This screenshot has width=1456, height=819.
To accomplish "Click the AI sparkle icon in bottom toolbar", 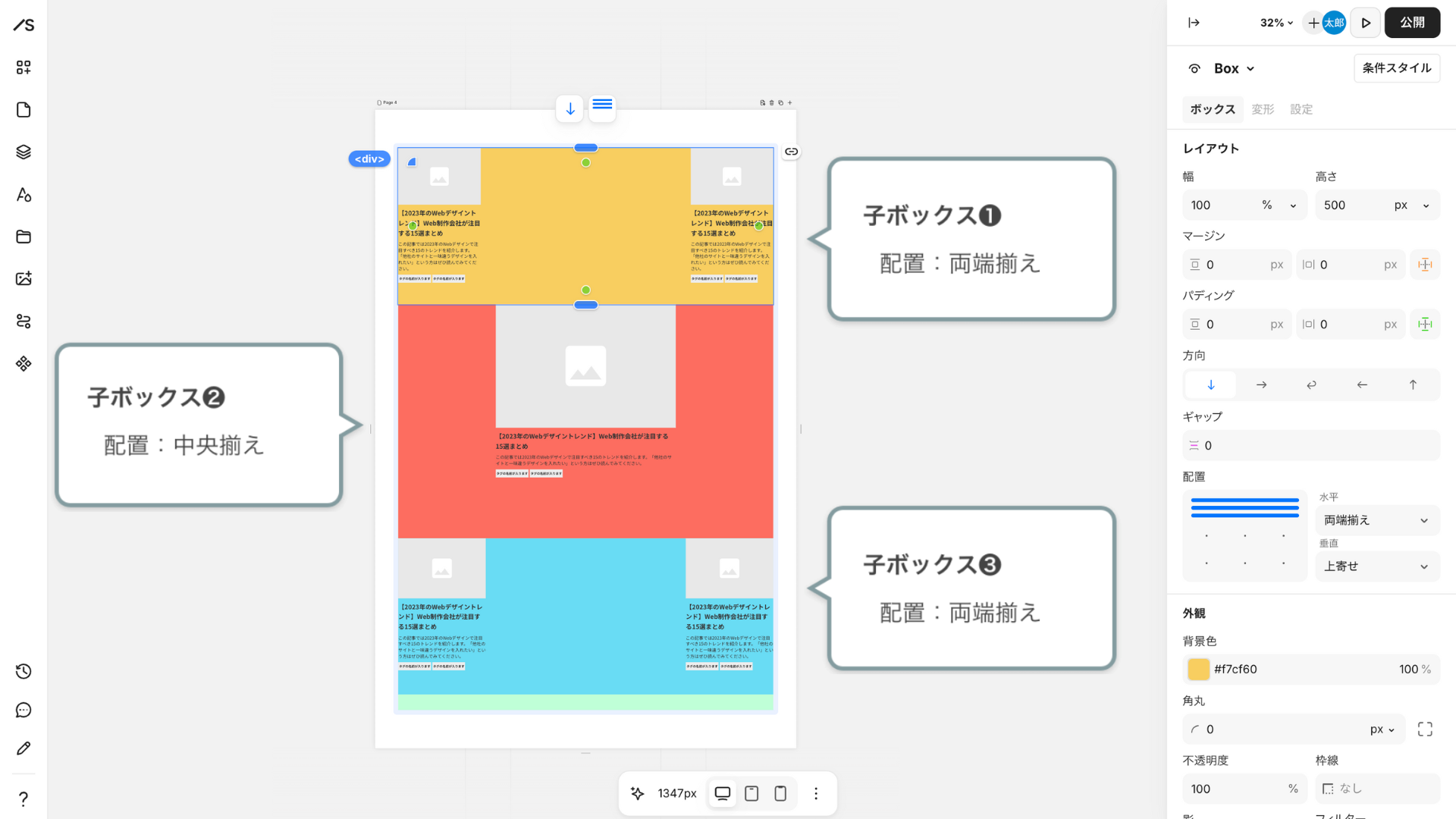I will click(637, 793).
